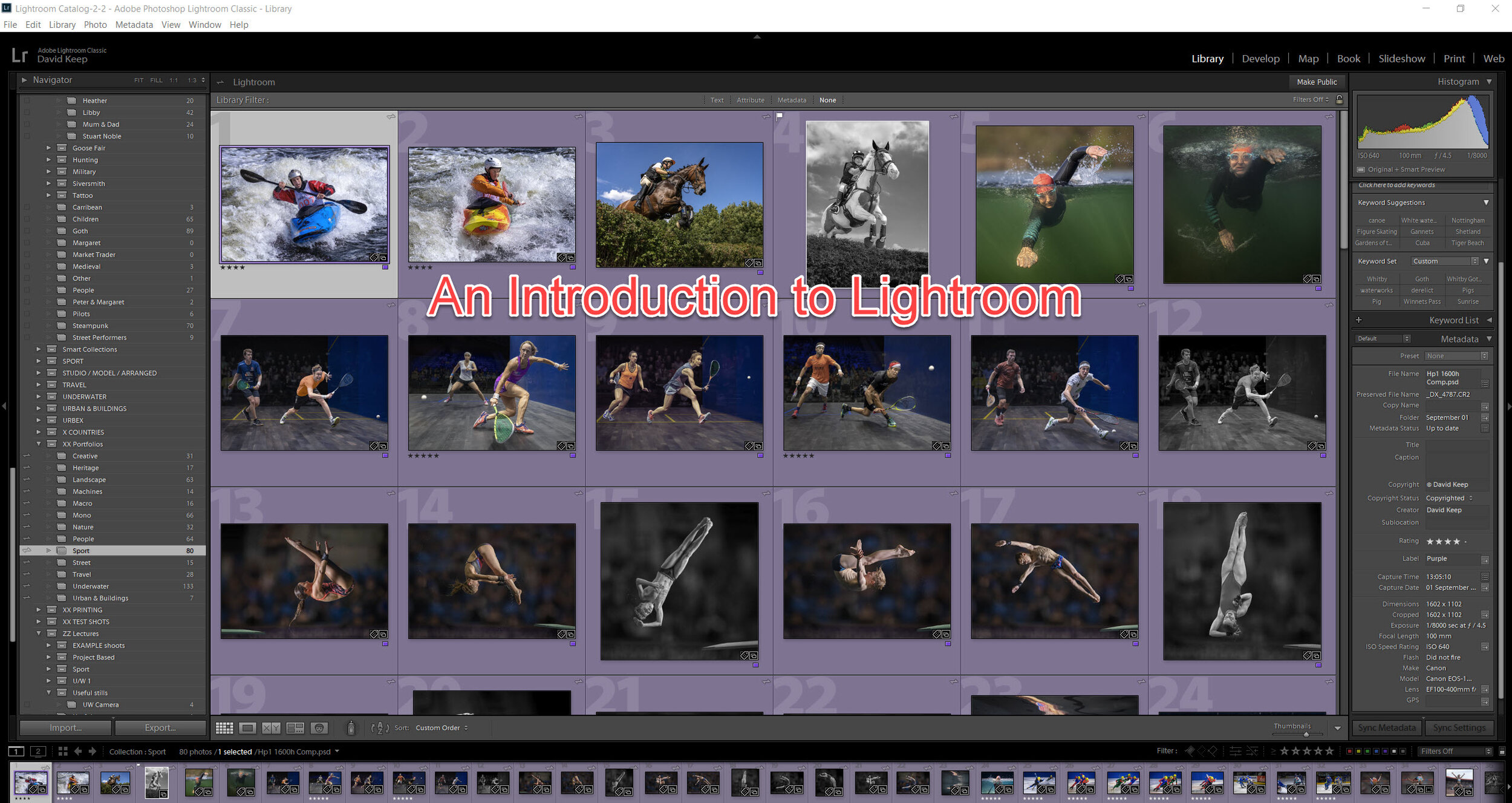Toggle sort direction A-Z icon
Viewport: 1512px width, 803px height.
tap(380, 728)
